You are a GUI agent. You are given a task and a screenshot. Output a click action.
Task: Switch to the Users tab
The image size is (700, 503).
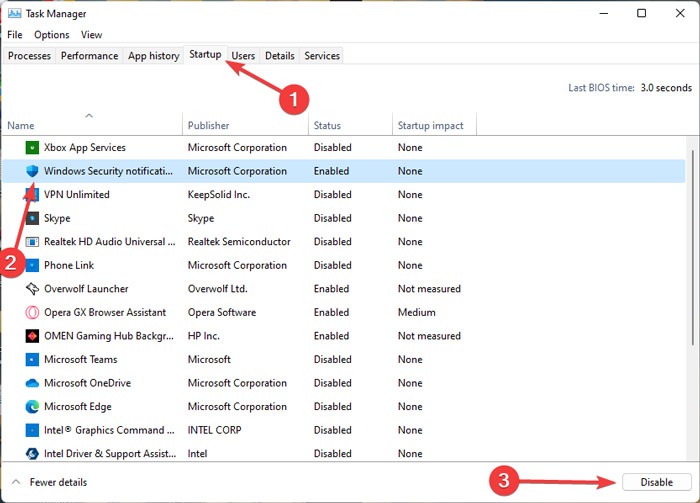coord(243,56)
